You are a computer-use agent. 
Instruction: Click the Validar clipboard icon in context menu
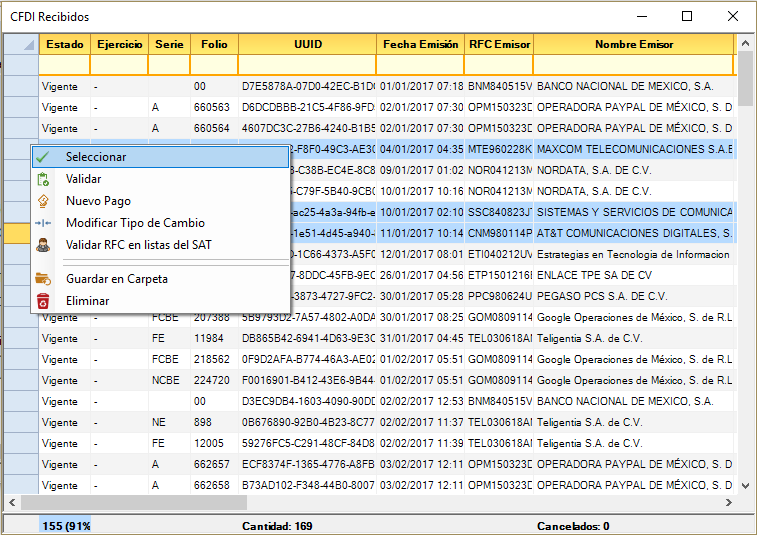click(43, 179)
